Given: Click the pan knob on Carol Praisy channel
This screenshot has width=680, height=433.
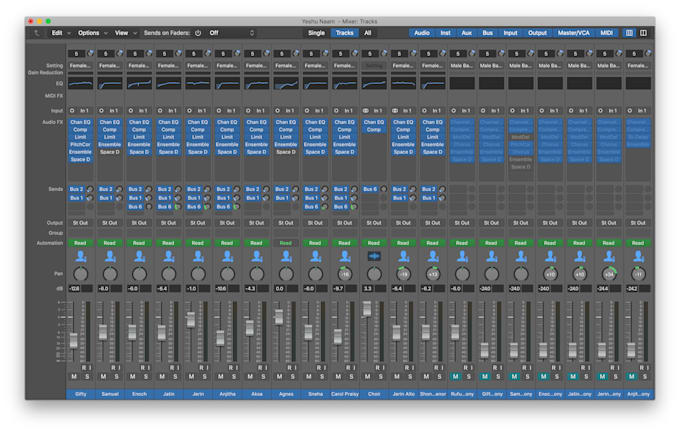Looking at the screenshot, I should click(345, 274).
